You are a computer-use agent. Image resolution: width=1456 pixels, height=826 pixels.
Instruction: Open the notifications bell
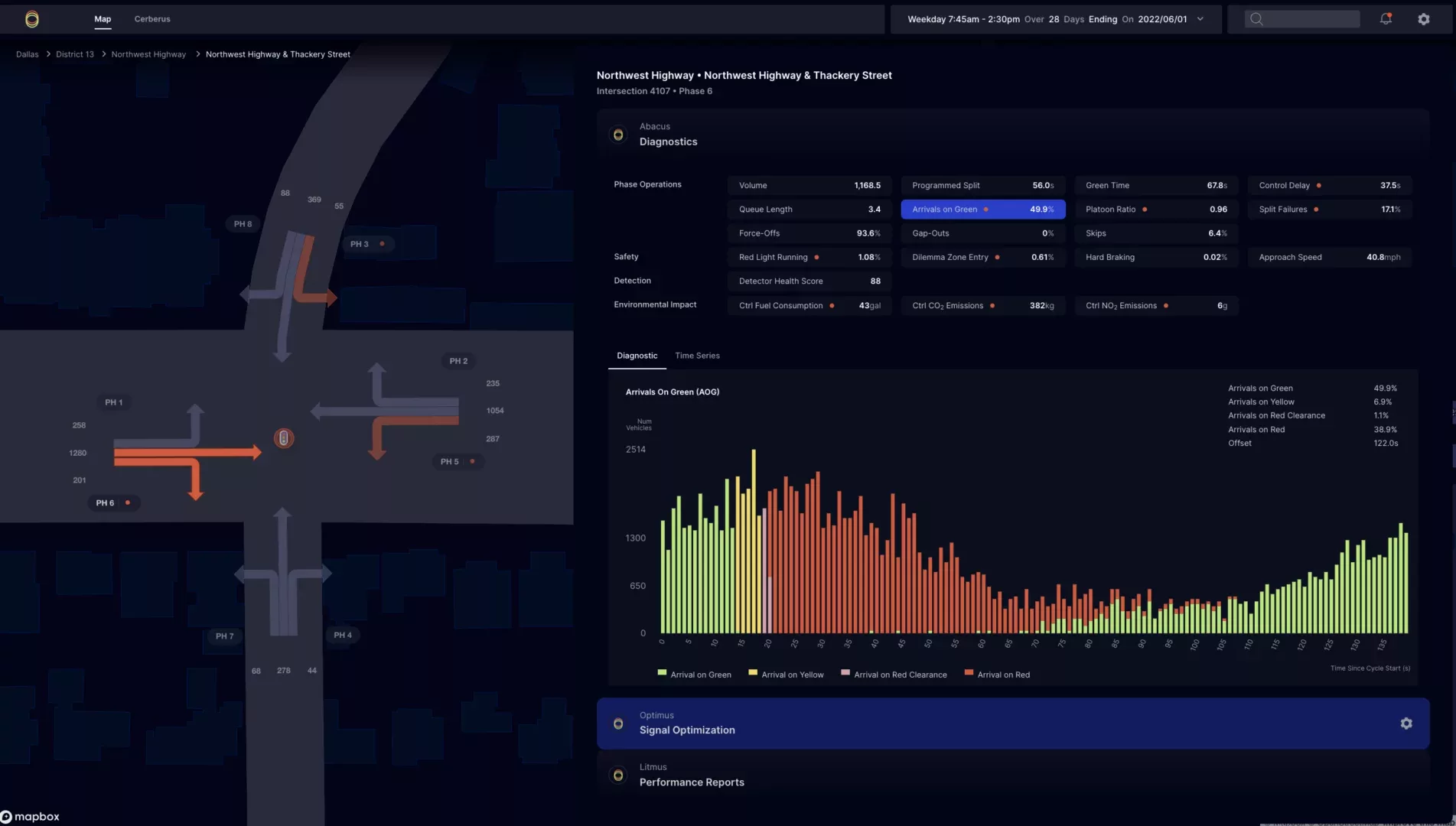(x=1385, y=19)
